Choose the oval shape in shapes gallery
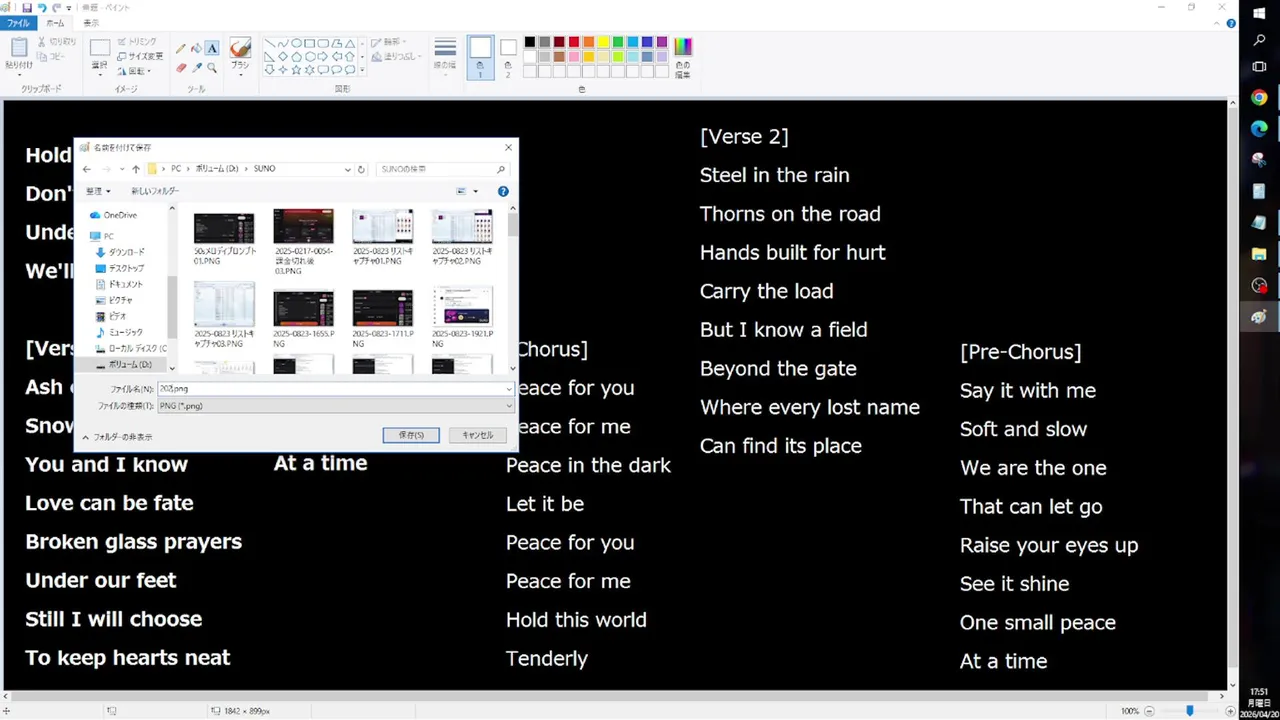 tap(296, 43)
